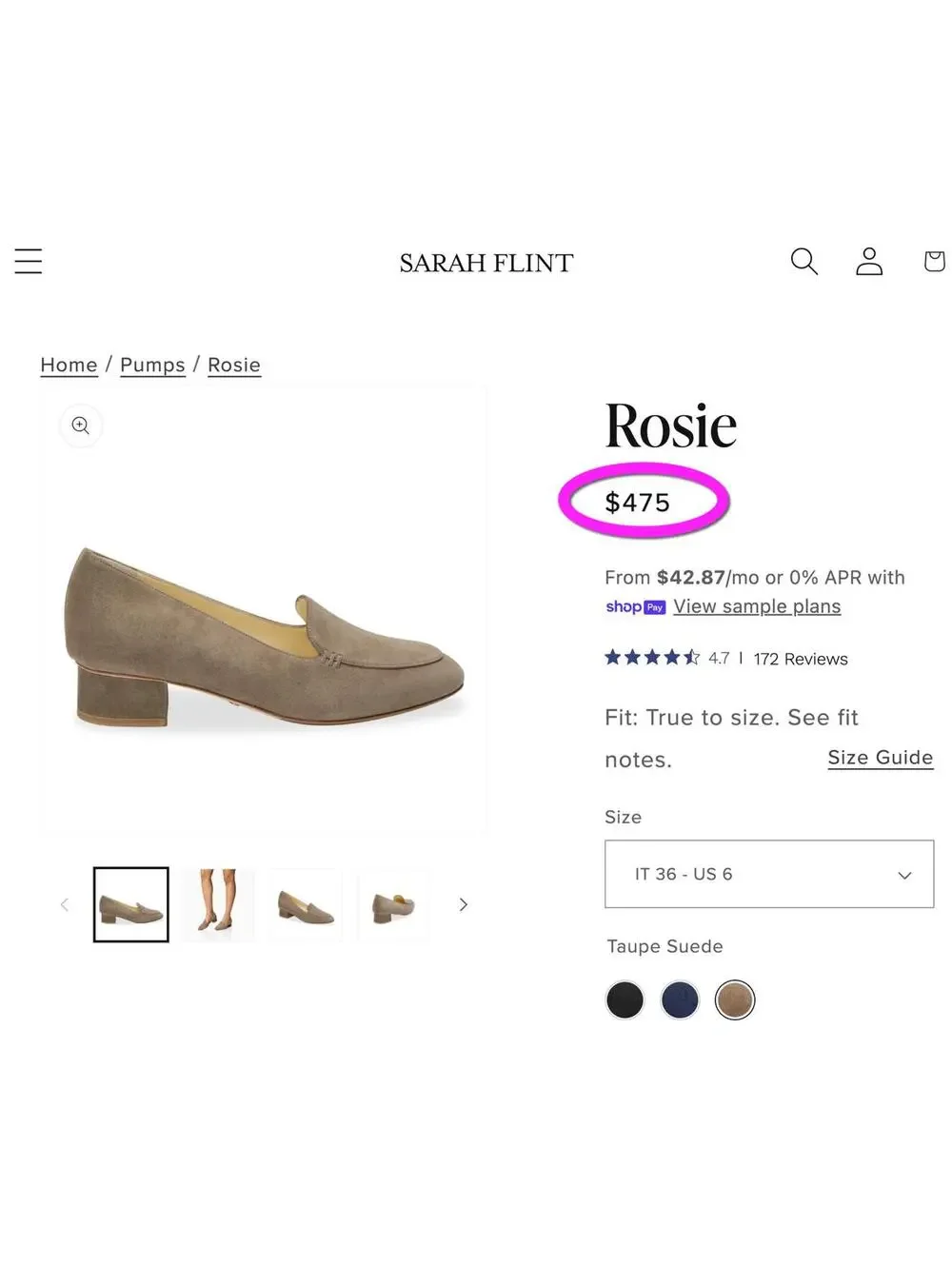This screenshot has width=952, height=1266.
Task: Click the Rosie breadcrumb link
Action: click(x=234, y=366)
